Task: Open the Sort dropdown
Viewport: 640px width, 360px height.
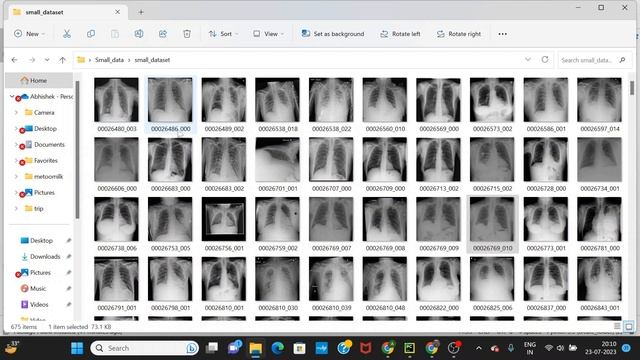Action: [x=223, y=34]
